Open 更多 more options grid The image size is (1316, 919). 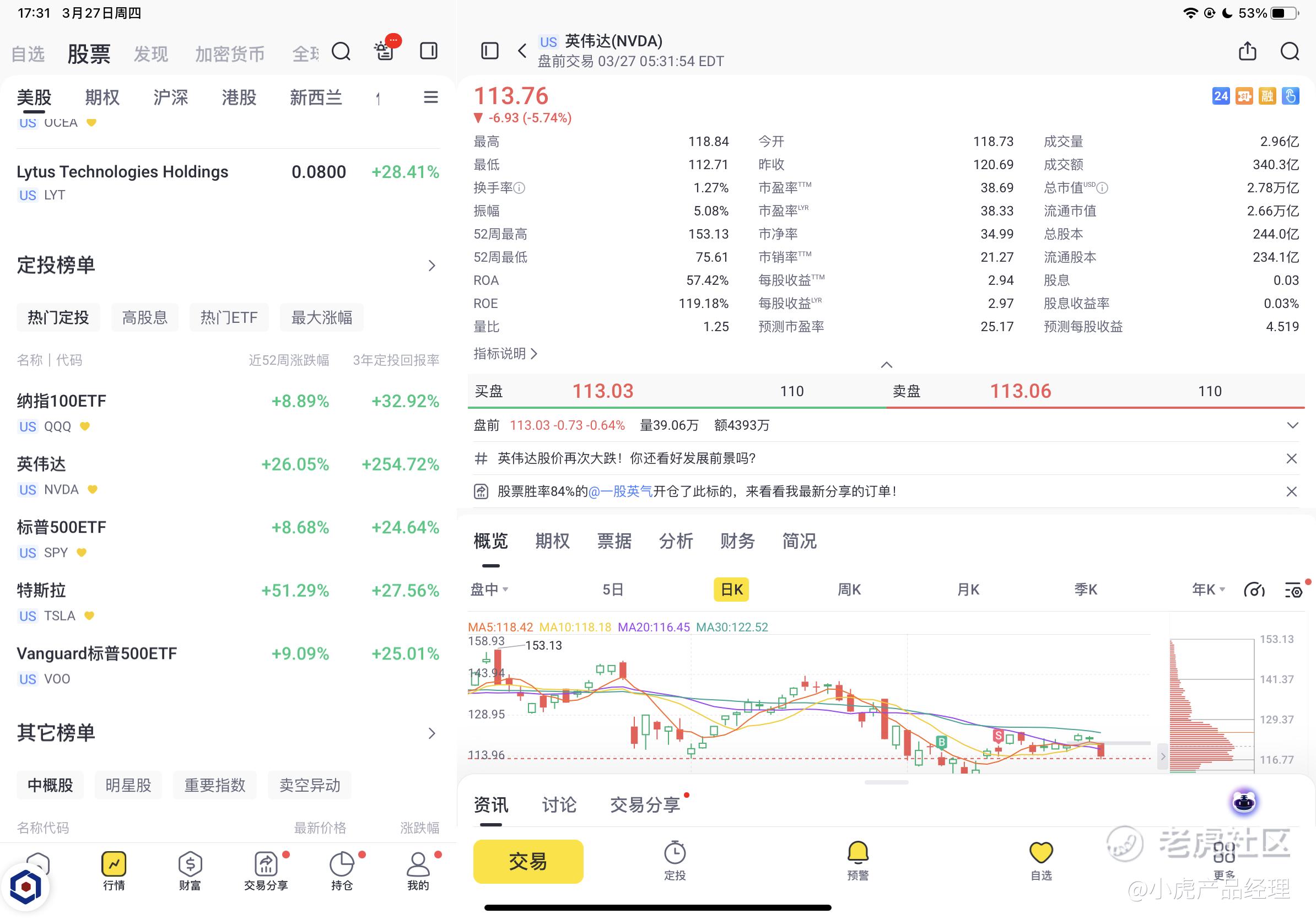coord(1225,861)
